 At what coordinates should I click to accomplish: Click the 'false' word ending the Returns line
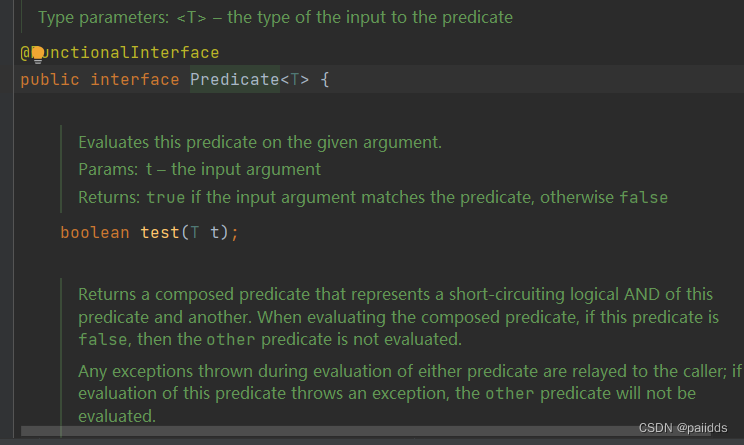coord(643,197)
